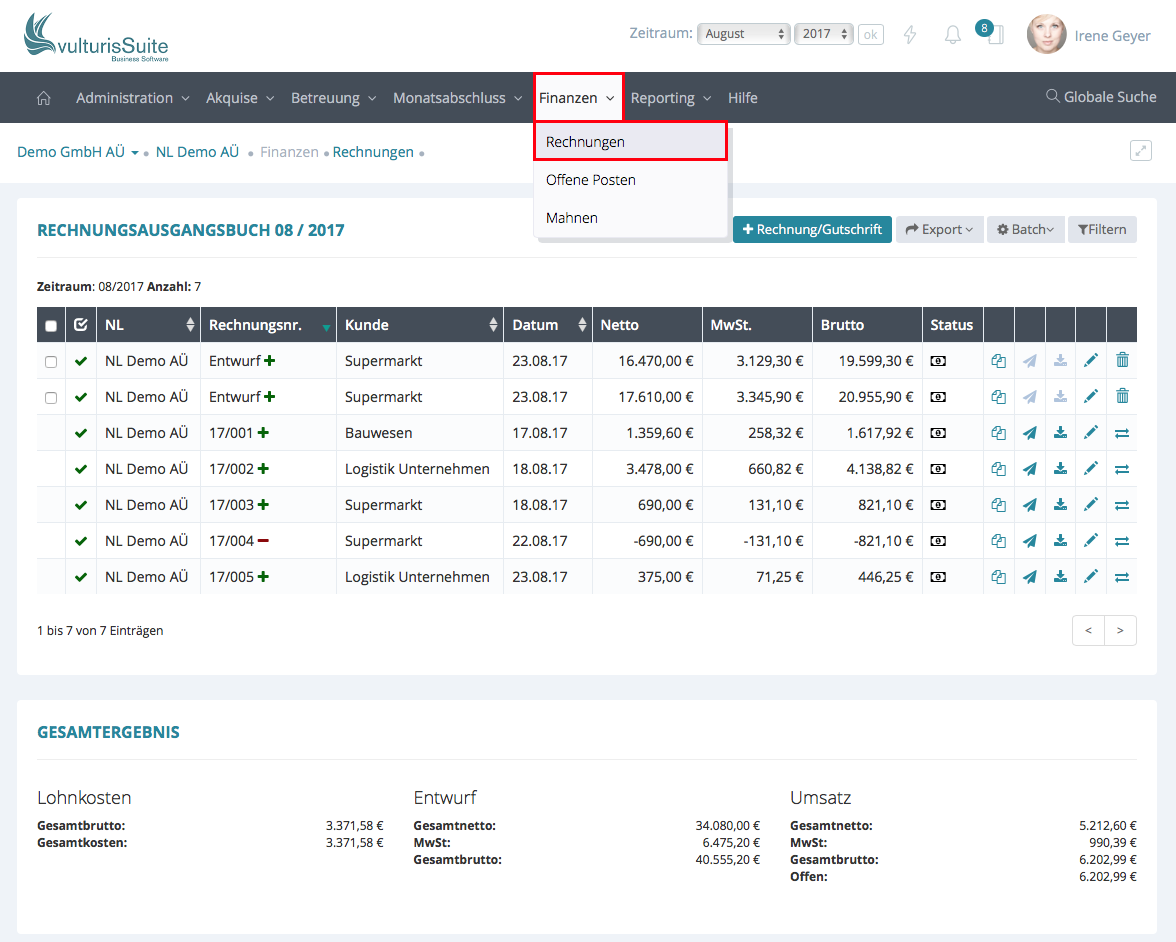Select Offene Posten from the Finanzen menu

coord(591,180)
